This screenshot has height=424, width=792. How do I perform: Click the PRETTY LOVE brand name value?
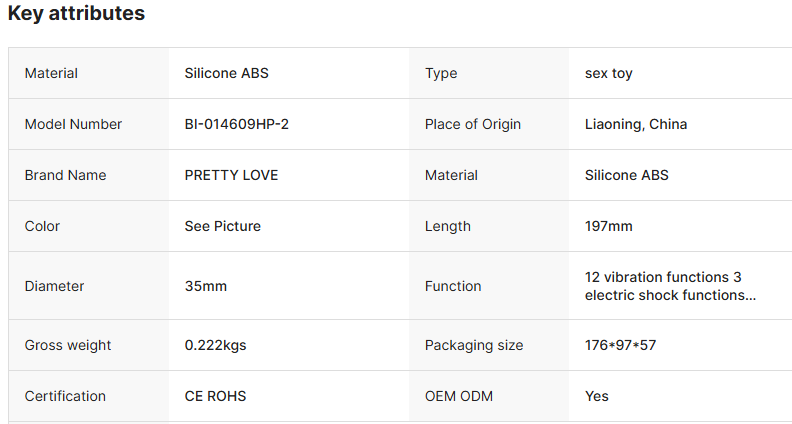231,175
